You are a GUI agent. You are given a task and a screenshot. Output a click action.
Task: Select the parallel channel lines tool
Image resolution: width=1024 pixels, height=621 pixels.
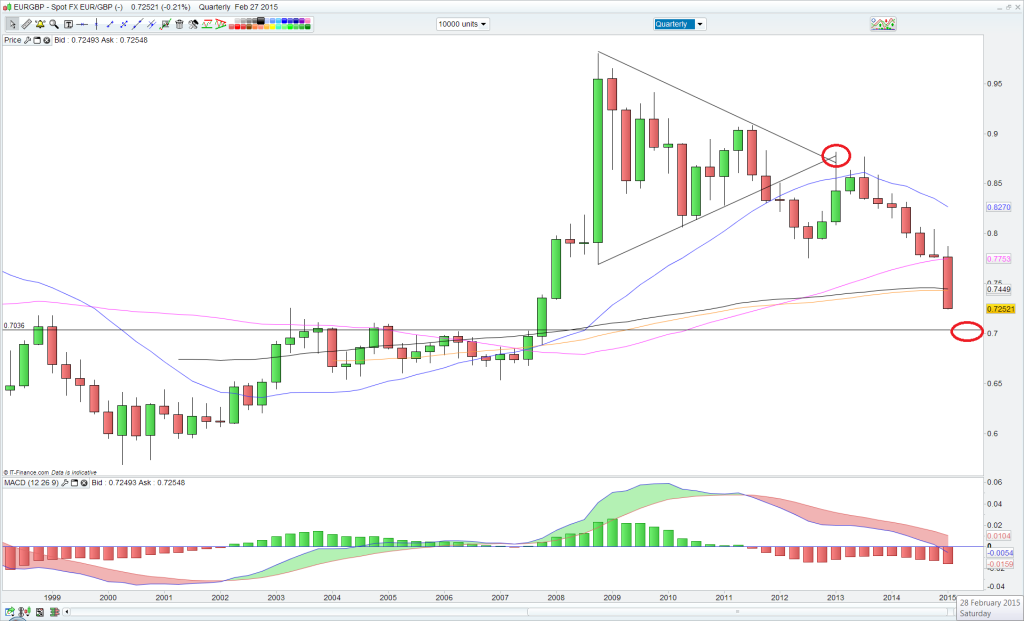pos(151,24)
